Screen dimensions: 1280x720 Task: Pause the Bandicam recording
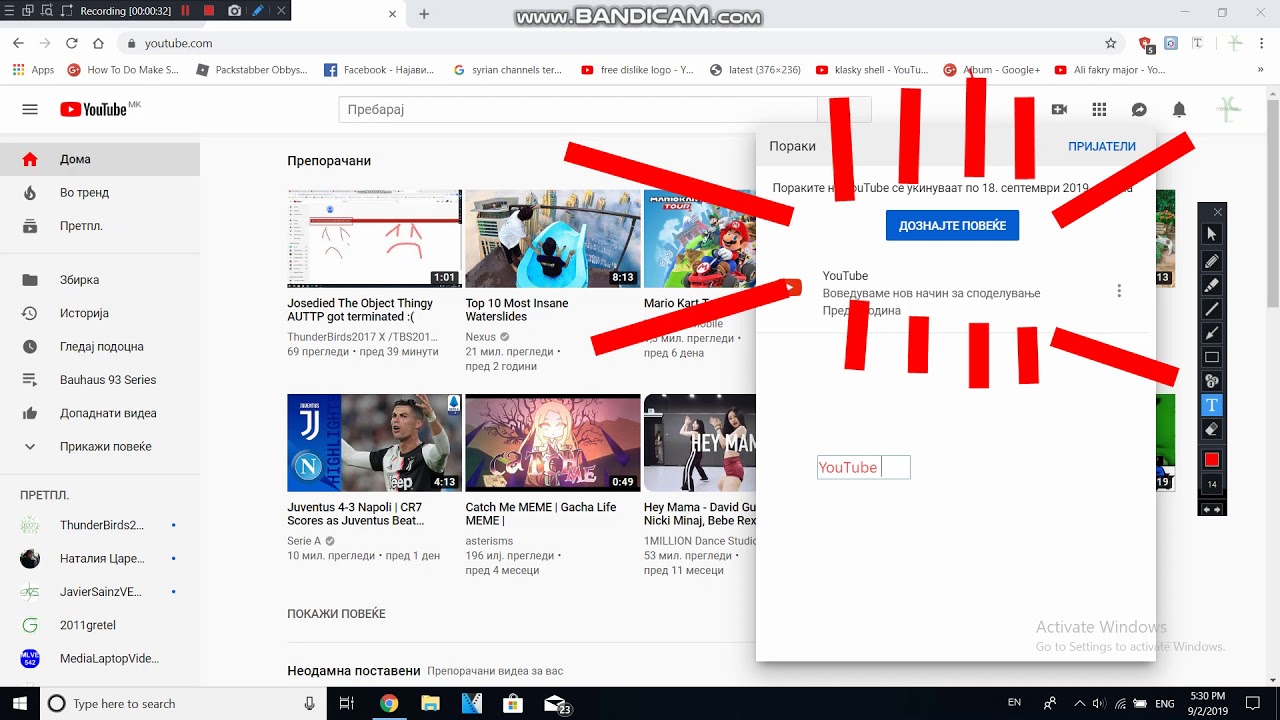click(x=185, y=11)
